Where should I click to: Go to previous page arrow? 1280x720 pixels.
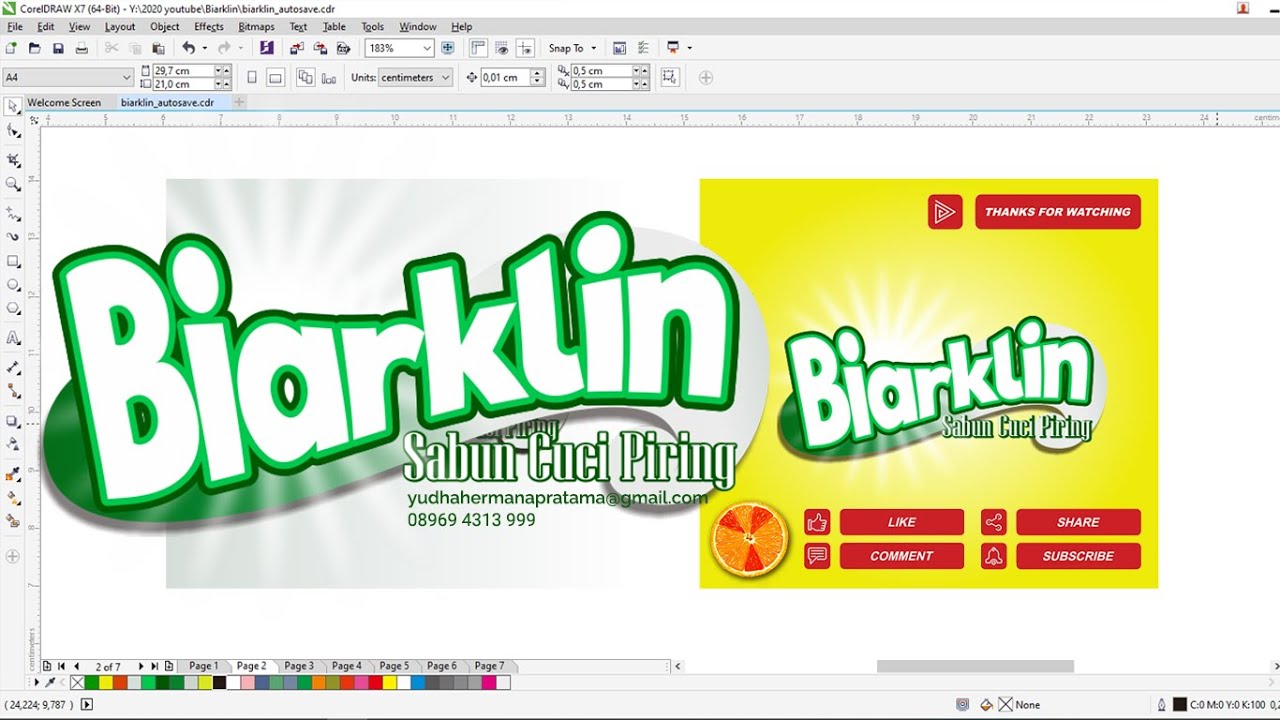pyautogui.click(x=76, y=666)
